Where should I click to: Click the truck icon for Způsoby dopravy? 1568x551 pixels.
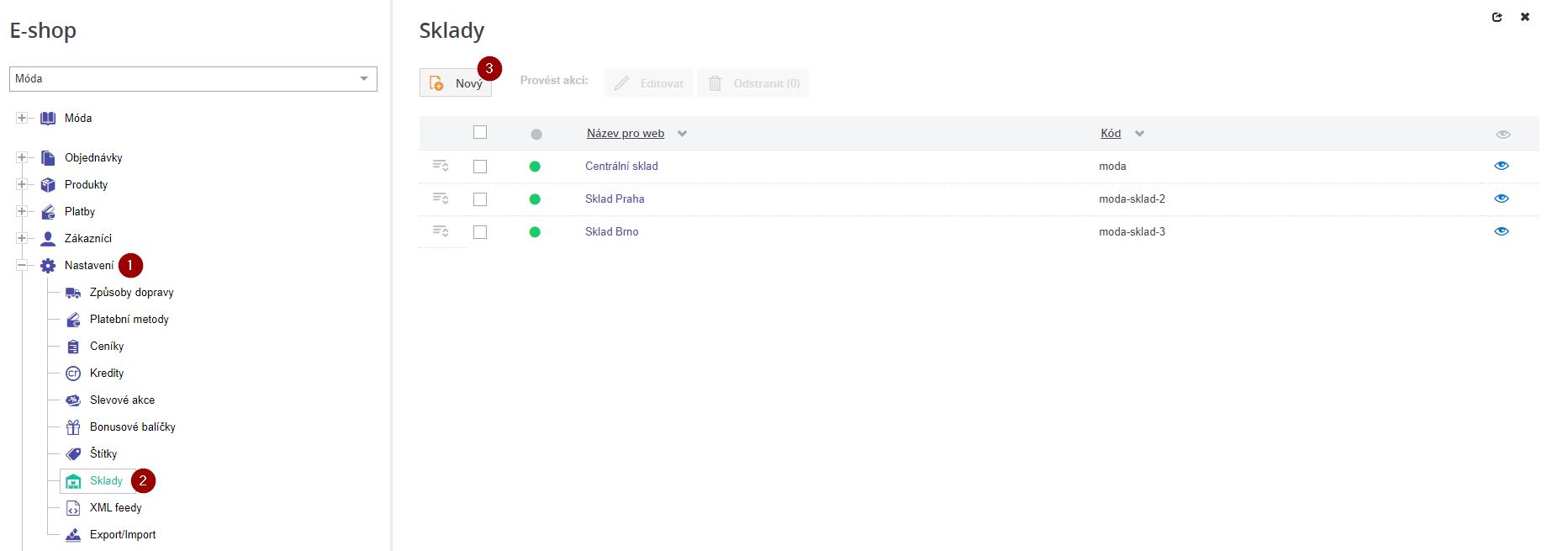73,293
